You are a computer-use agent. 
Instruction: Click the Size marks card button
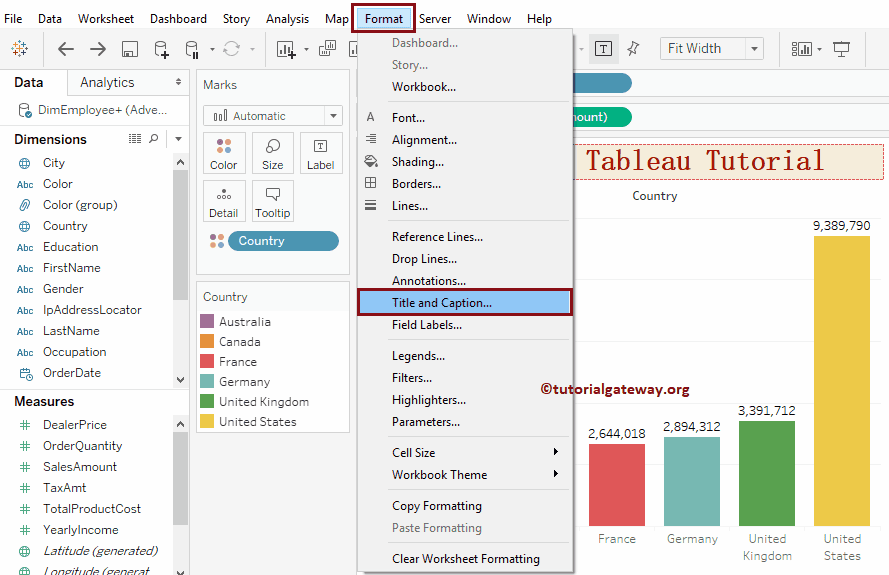[273, 153]
